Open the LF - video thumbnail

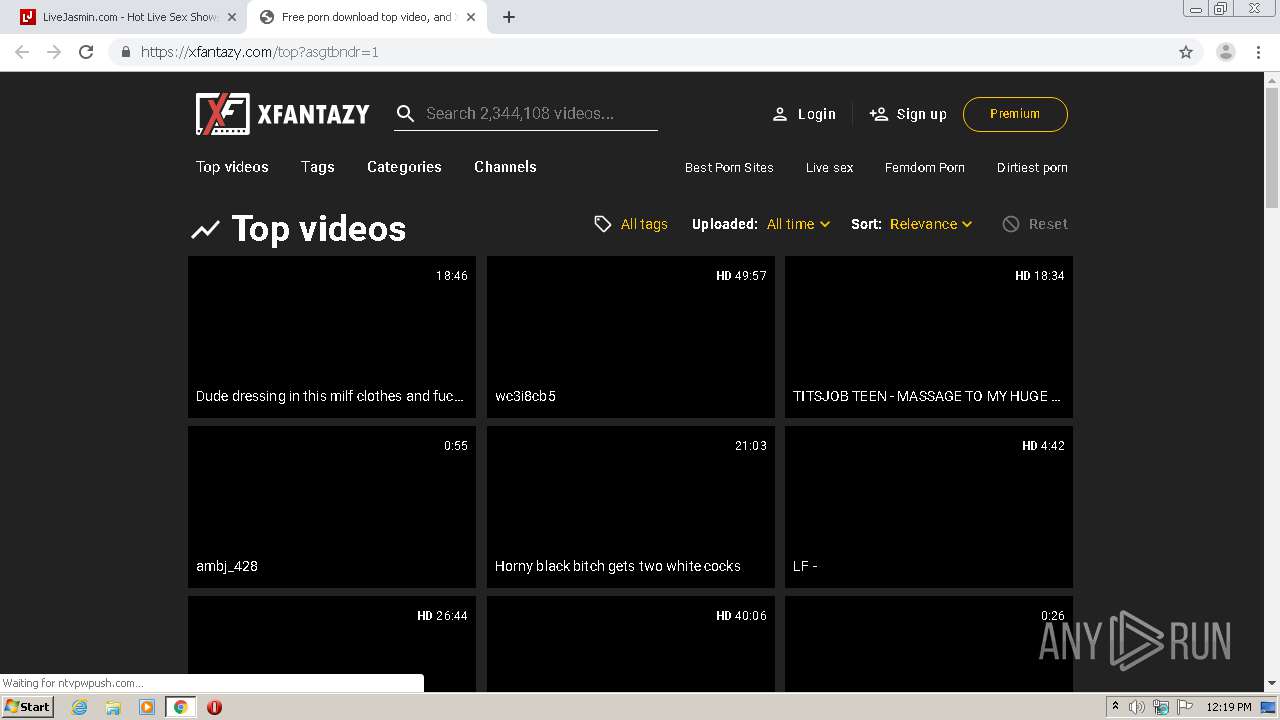click(929, 507)
